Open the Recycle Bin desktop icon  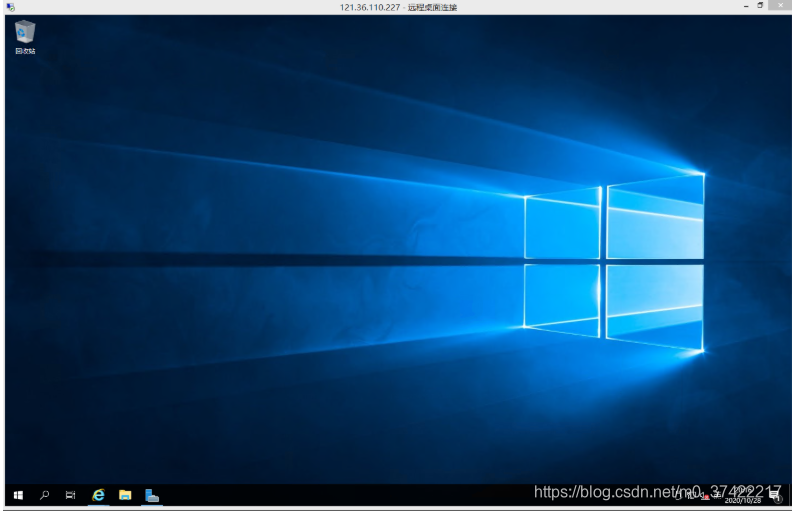pos(25,37)
